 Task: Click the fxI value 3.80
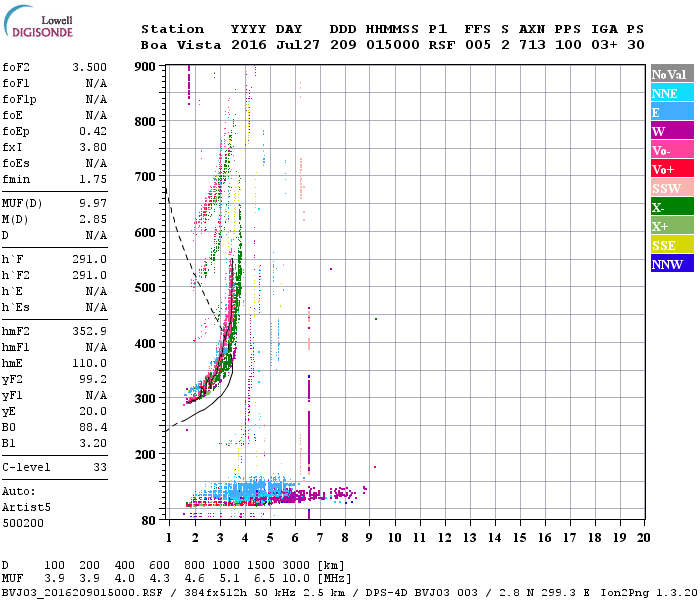click(93, 147)
